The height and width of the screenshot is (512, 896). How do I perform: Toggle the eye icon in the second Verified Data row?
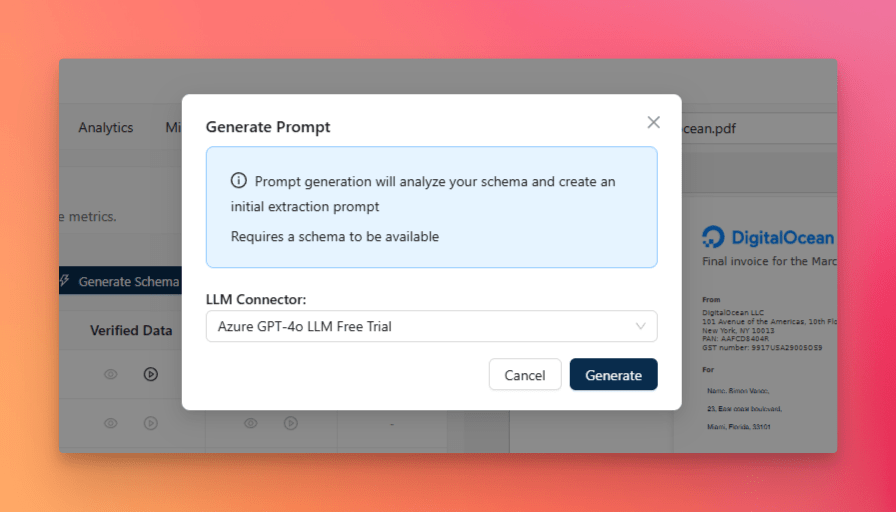point(111,423)
